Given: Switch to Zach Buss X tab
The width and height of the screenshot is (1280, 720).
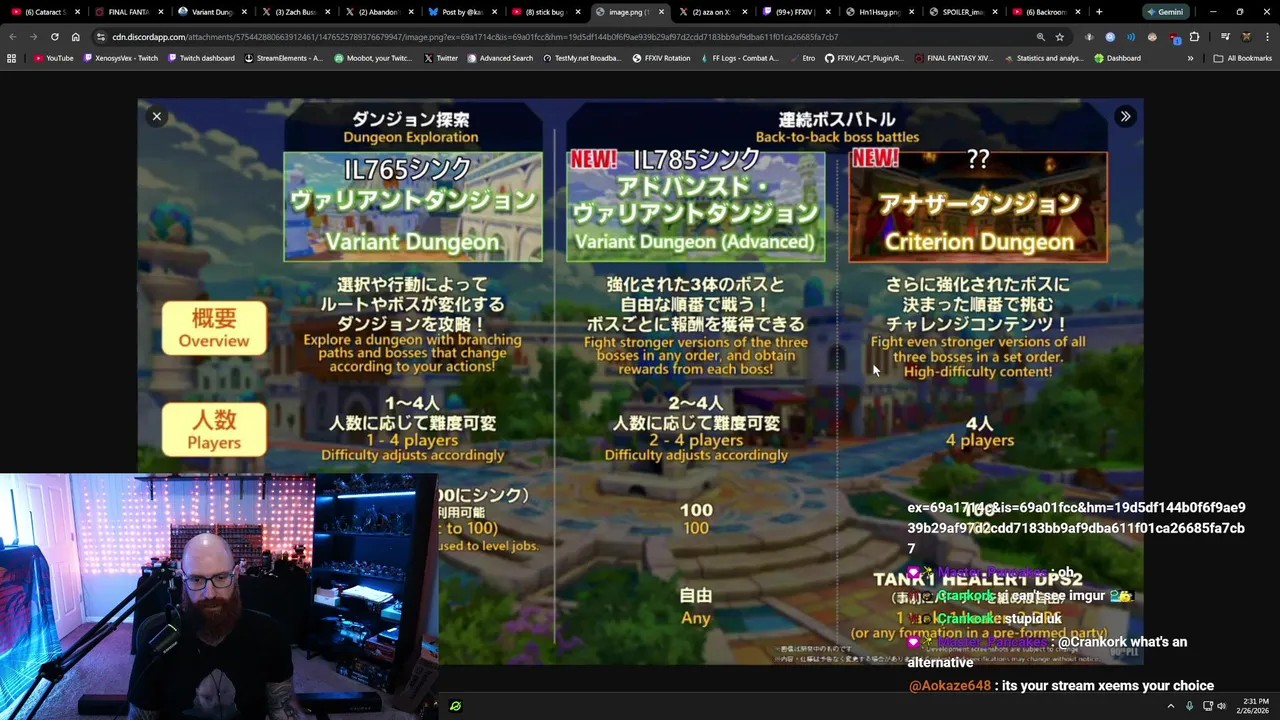Looking at the screenshot, I should click(296, 12).
